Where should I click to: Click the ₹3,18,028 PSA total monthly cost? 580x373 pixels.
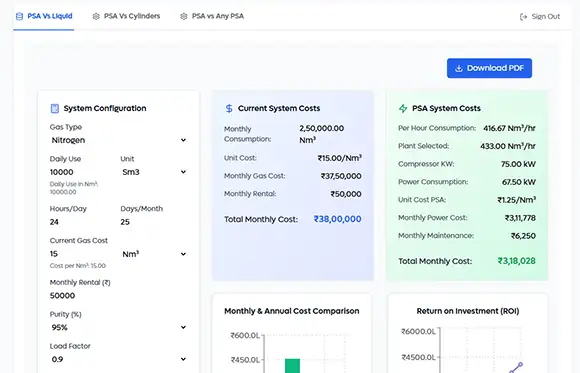click(x=517, y=261)
